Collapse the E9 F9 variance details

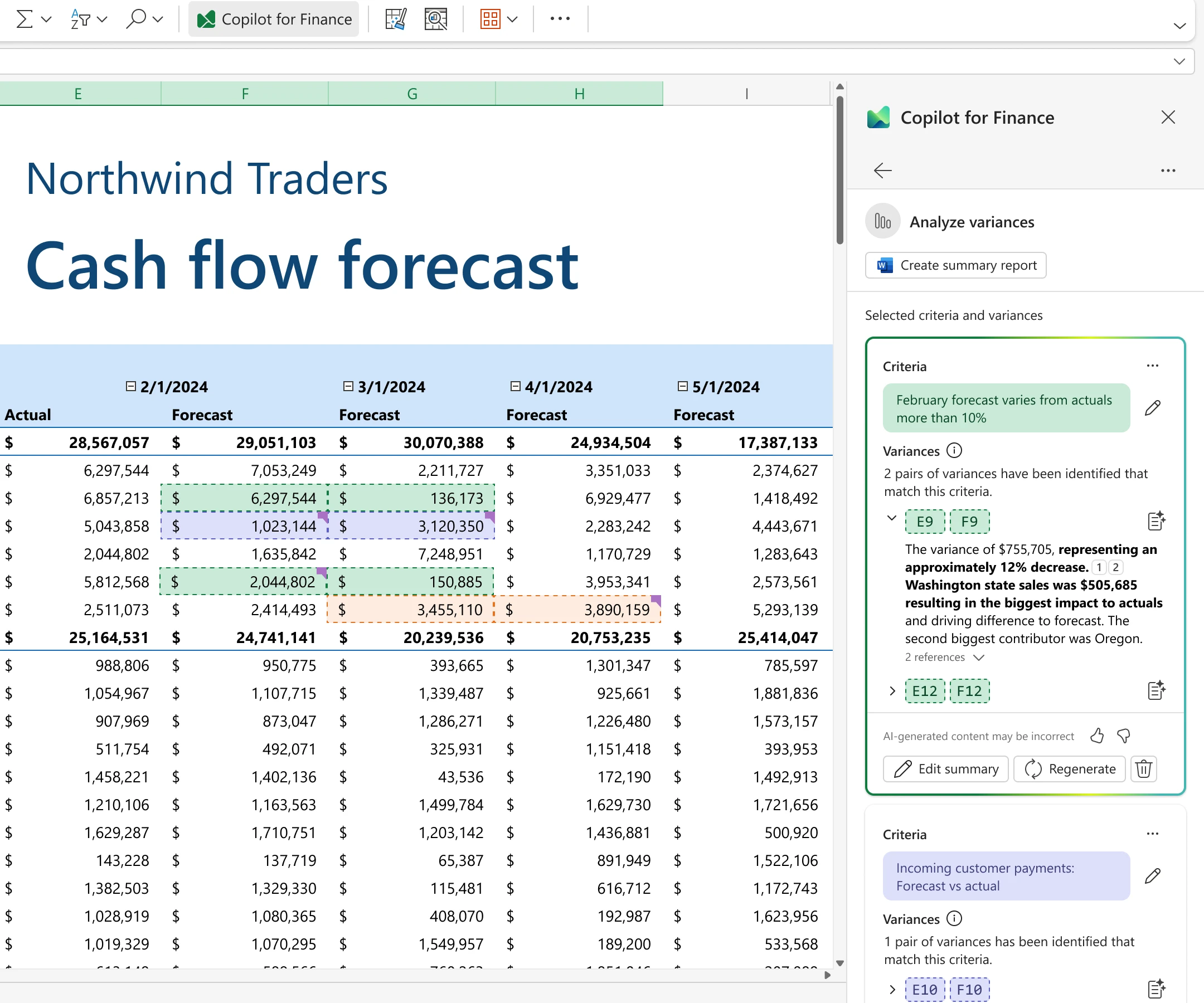point(891,519)
